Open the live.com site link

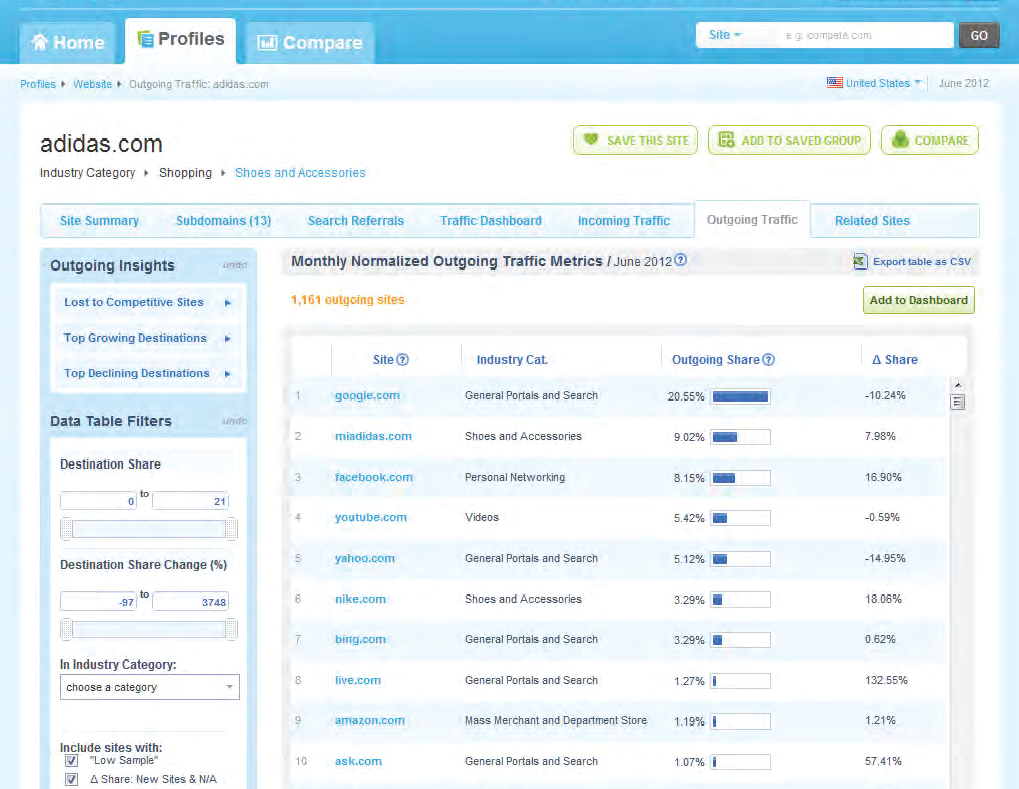coord(357,680)
